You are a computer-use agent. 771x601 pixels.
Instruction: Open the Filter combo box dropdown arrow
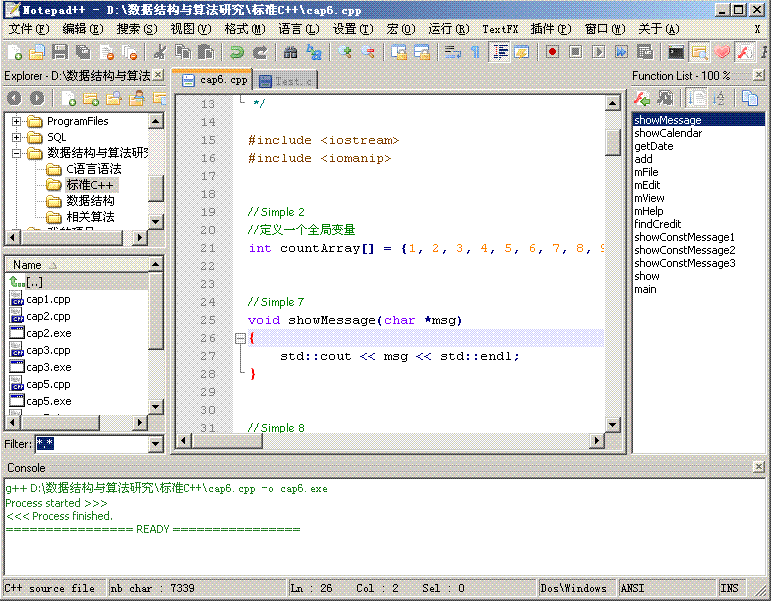click(x=155, y=444)
